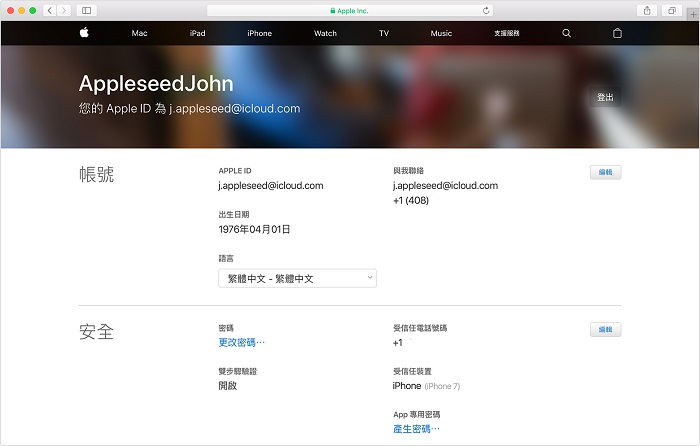Open the Watch menu item
700x446 pixels.
click(325, 33)
